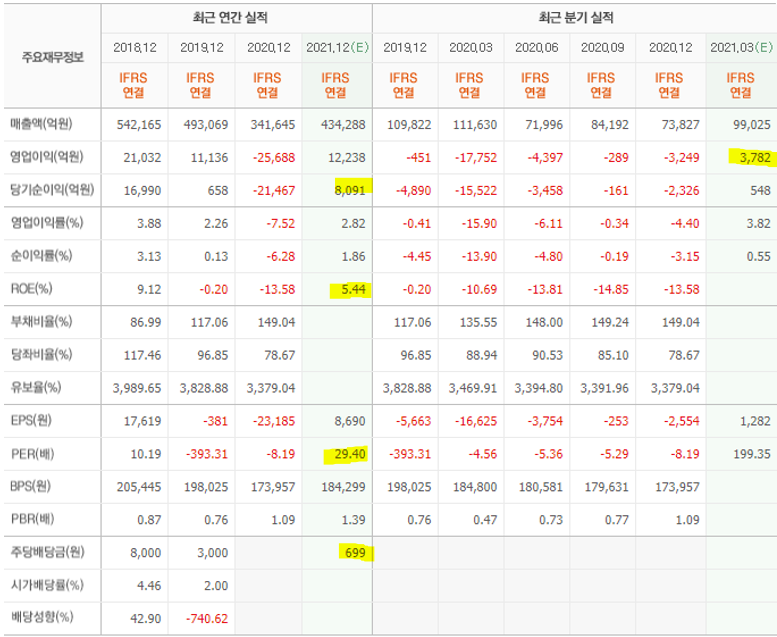Click the 3,469.91 reserve ratio value
777x637 pixels.
point(473,388)
